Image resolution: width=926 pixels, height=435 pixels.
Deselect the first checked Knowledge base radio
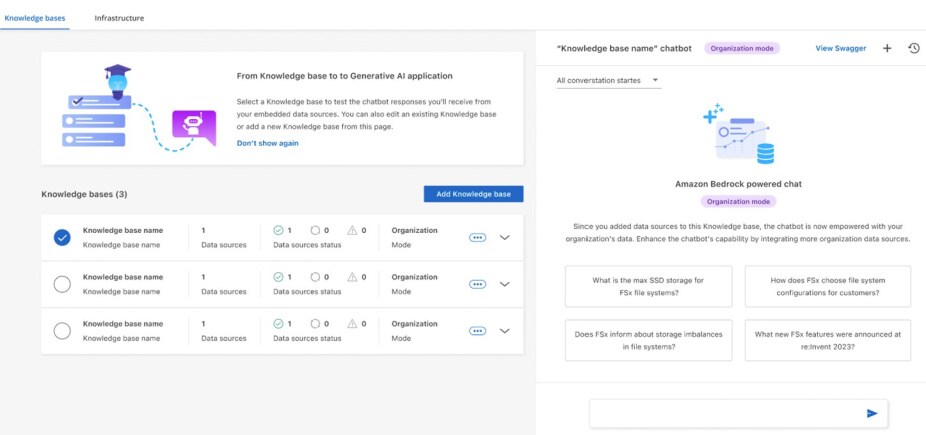(62, 237)
